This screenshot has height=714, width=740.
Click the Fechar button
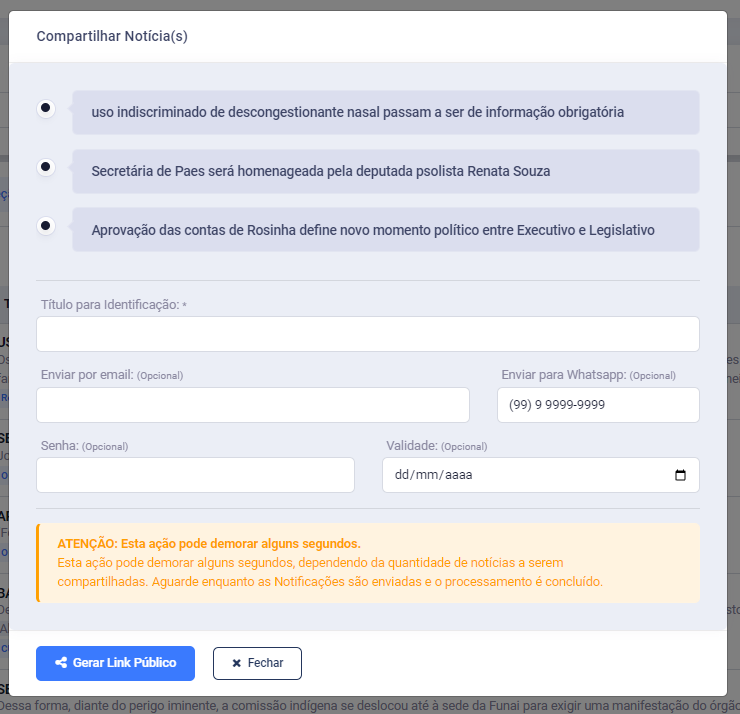point(257,663)
